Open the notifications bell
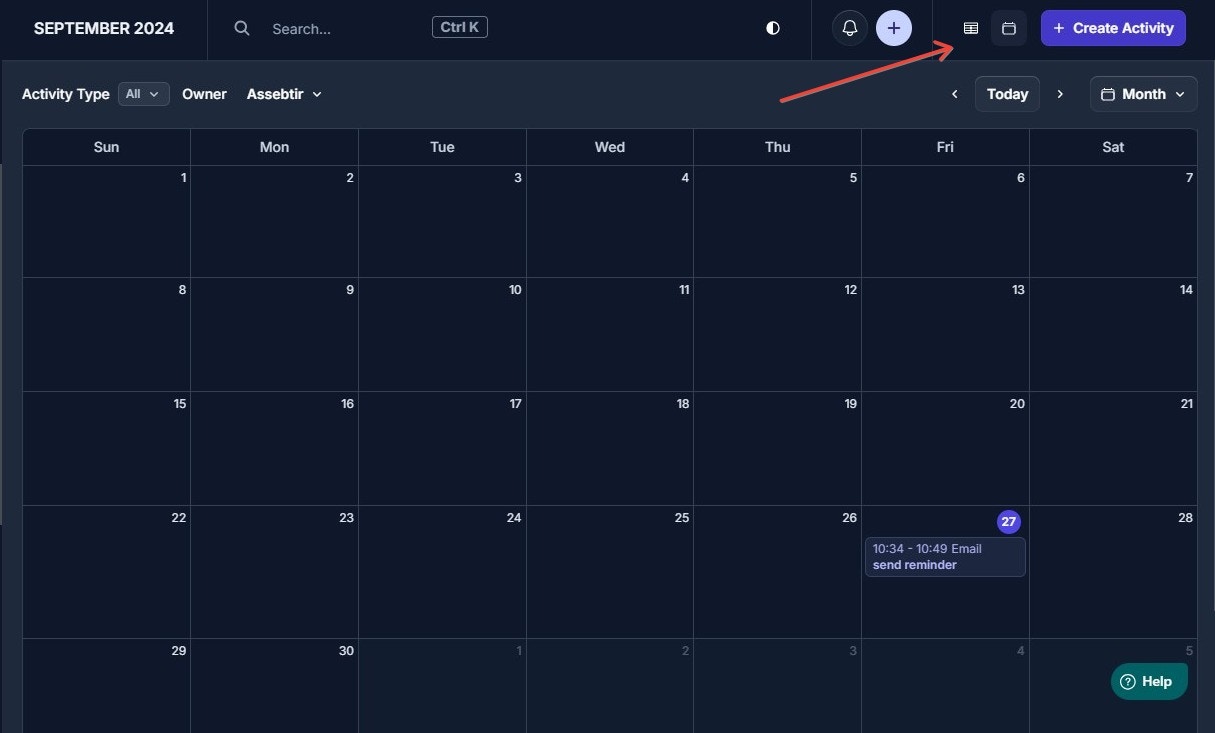 (x=849, y=27)
